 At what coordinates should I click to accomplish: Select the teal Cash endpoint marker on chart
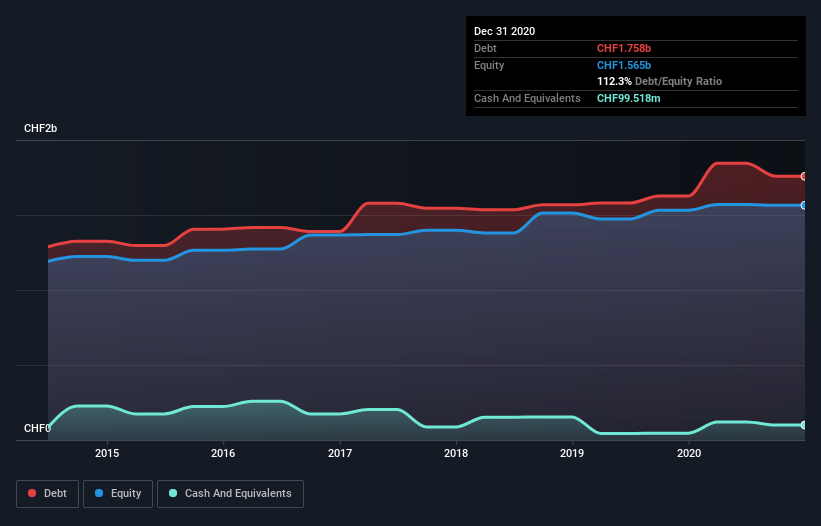coord(804,425)
